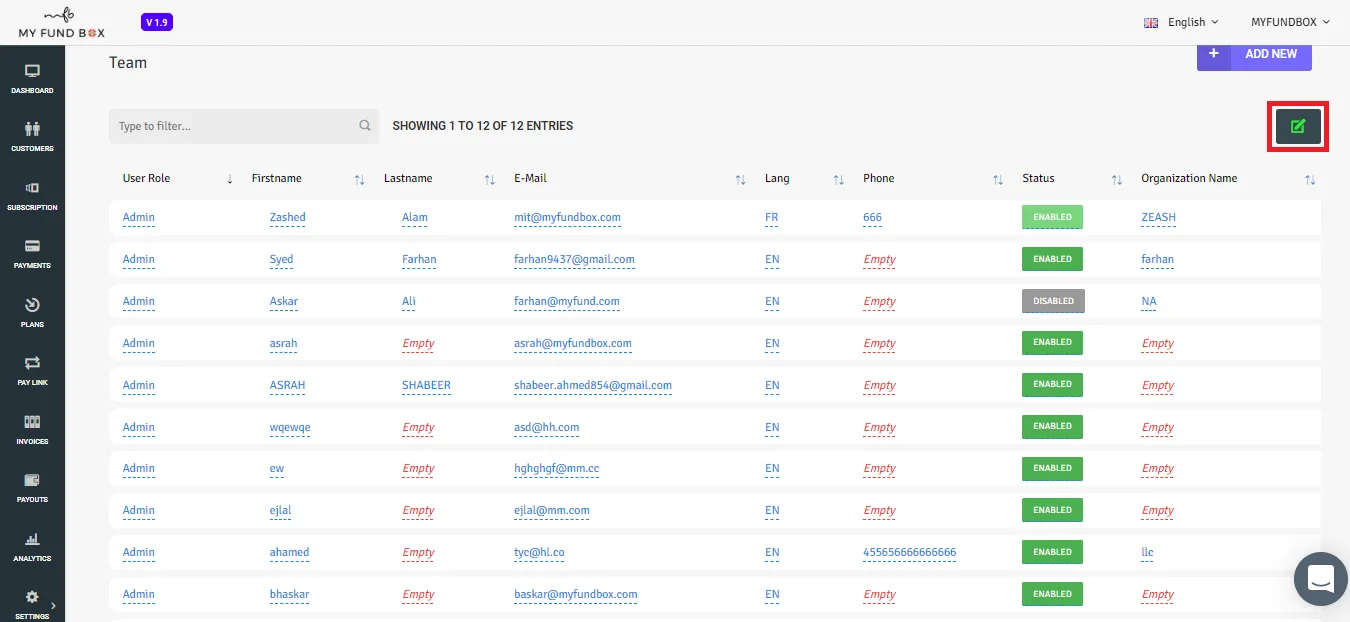Click email mit@myfundbox.com

[x=567, y=217]
